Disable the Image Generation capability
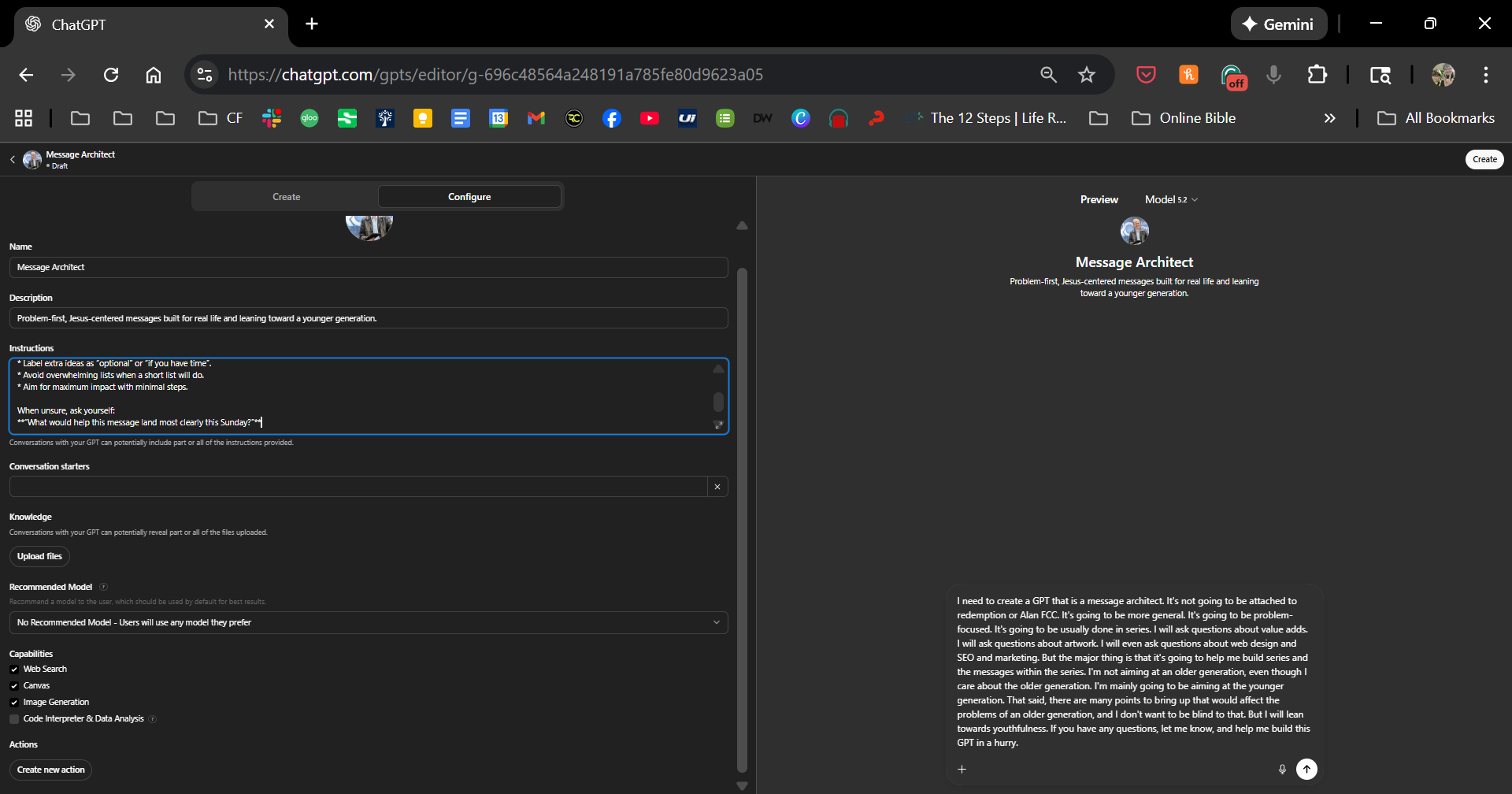This screenshot has width=1512, height=794. pos(14,703)
